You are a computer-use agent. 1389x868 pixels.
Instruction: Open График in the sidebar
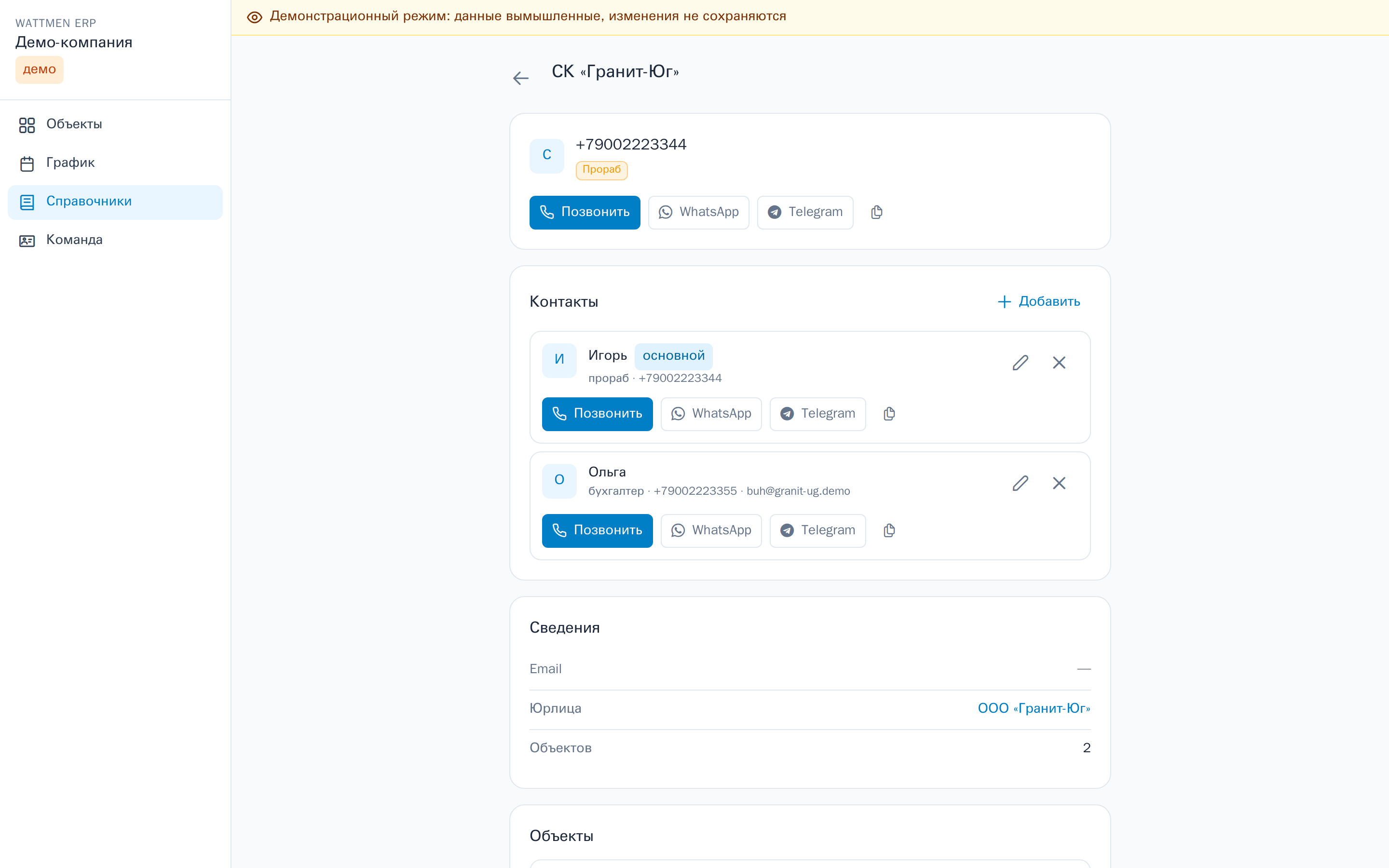tap(115, 163)
